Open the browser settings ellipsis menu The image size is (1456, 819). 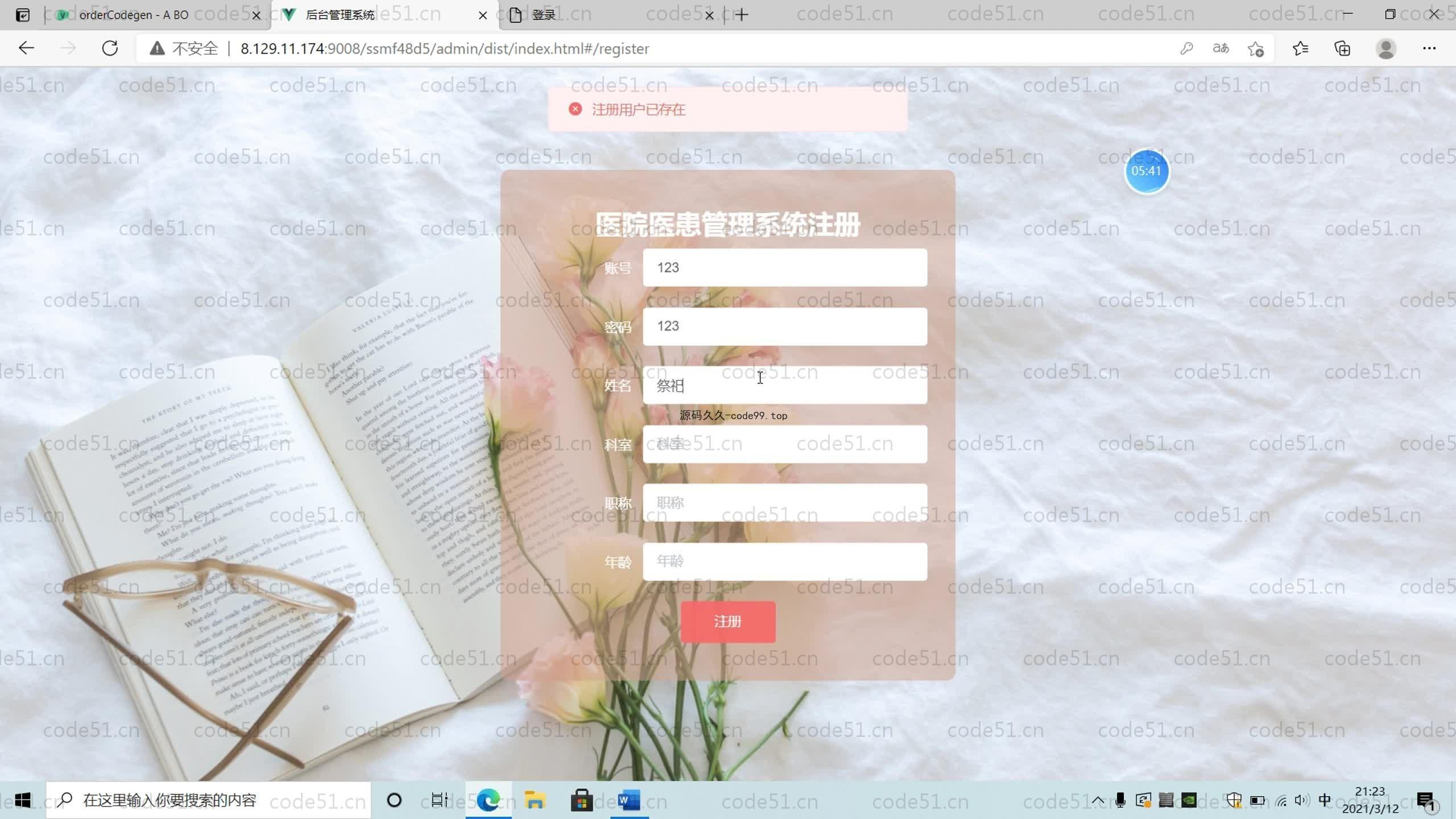click(x=1429, y=48)
